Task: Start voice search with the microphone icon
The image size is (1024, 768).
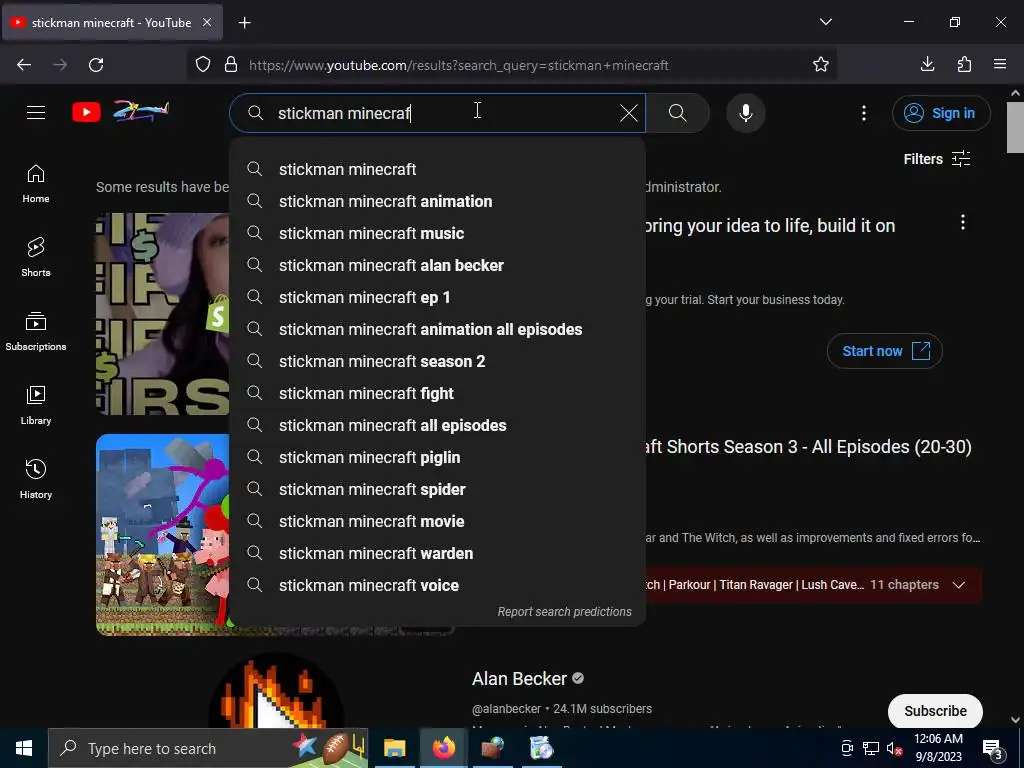Action: pyautogui.click(x=745, y=113)
